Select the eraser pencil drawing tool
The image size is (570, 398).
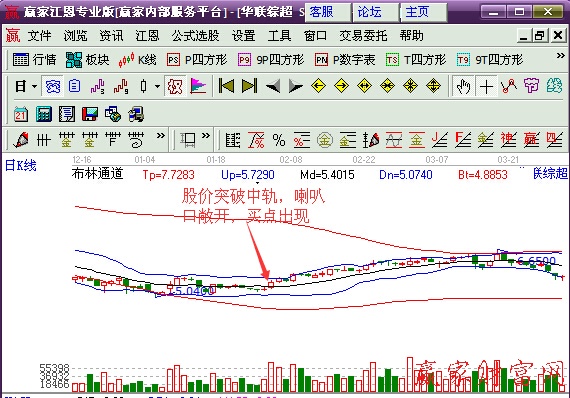click(21, 140)
